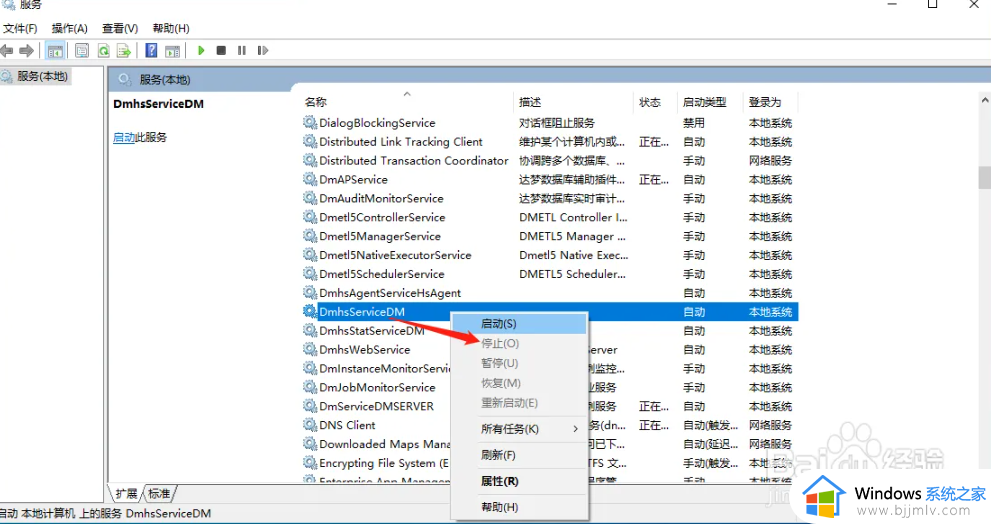Click the green Refresh toolbar icon
991x524 pixels.
[x=104, y=51]
